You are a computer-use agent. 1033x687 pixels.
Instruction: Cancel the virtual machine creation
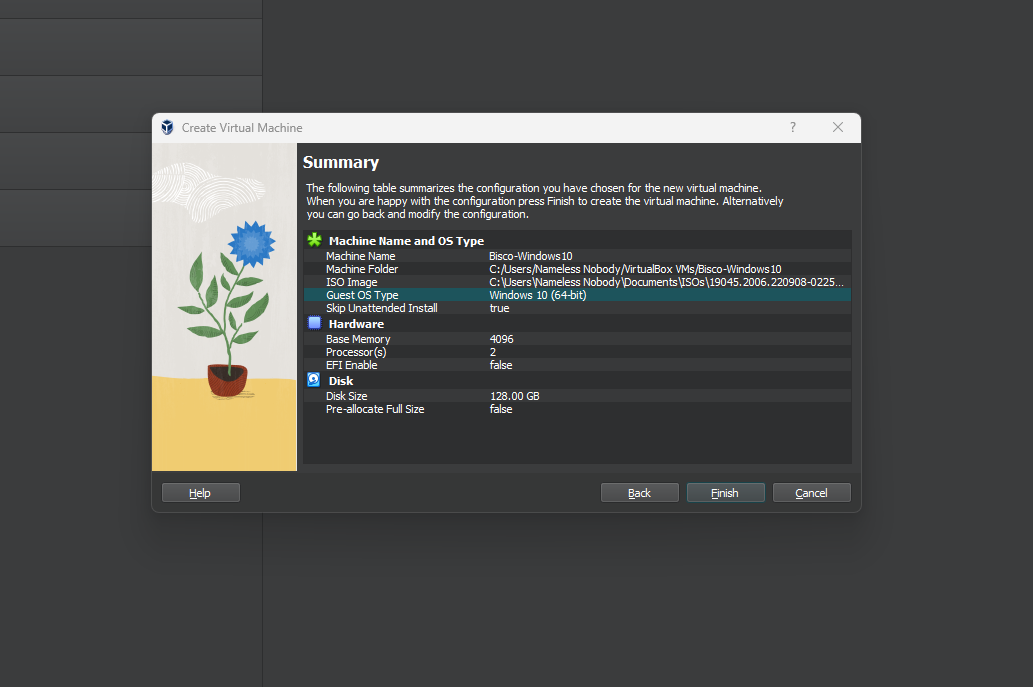pos(811,492)
